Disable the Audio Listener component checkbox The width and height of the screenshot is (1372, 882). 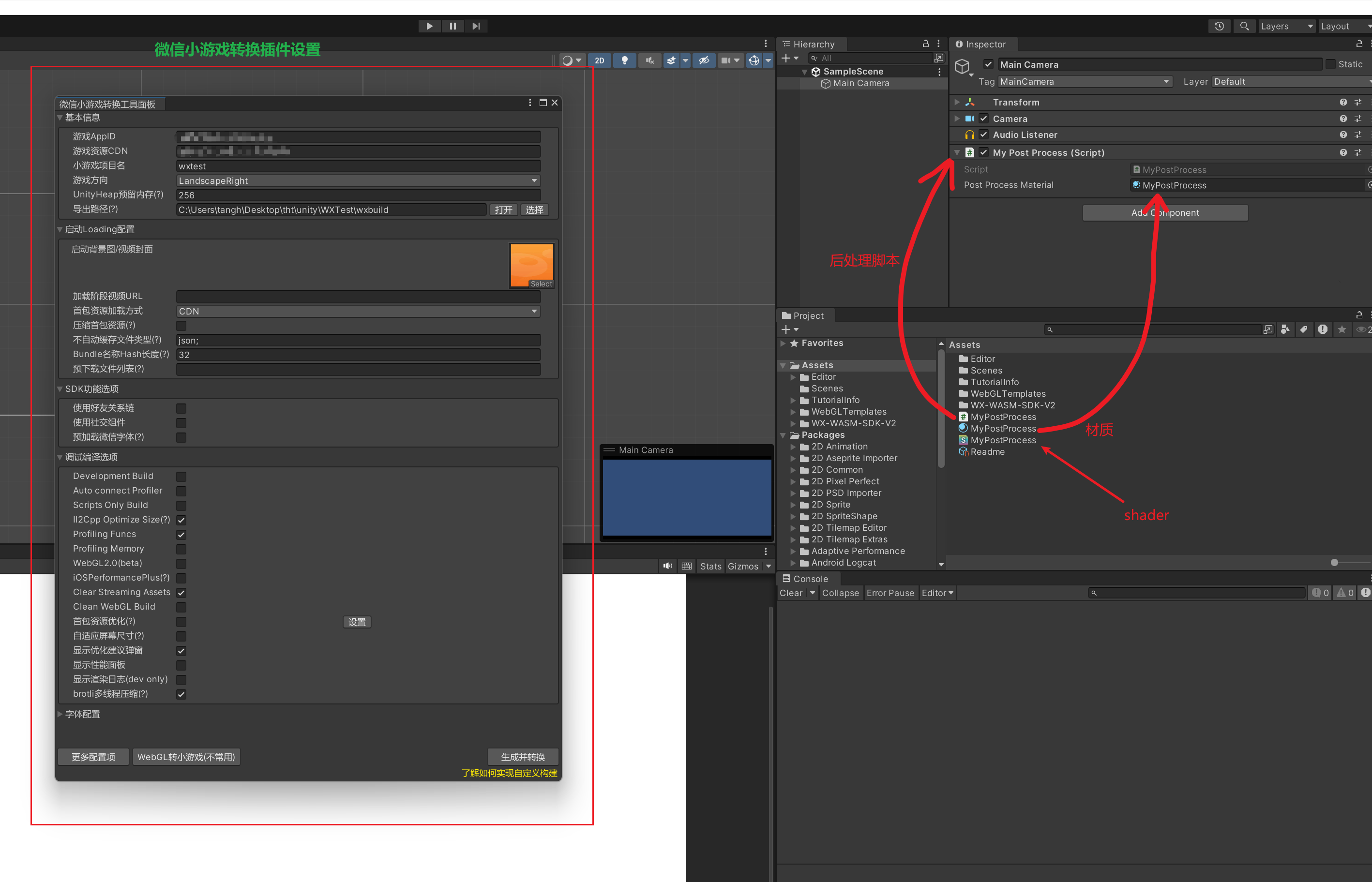click(x=983, y=135)
